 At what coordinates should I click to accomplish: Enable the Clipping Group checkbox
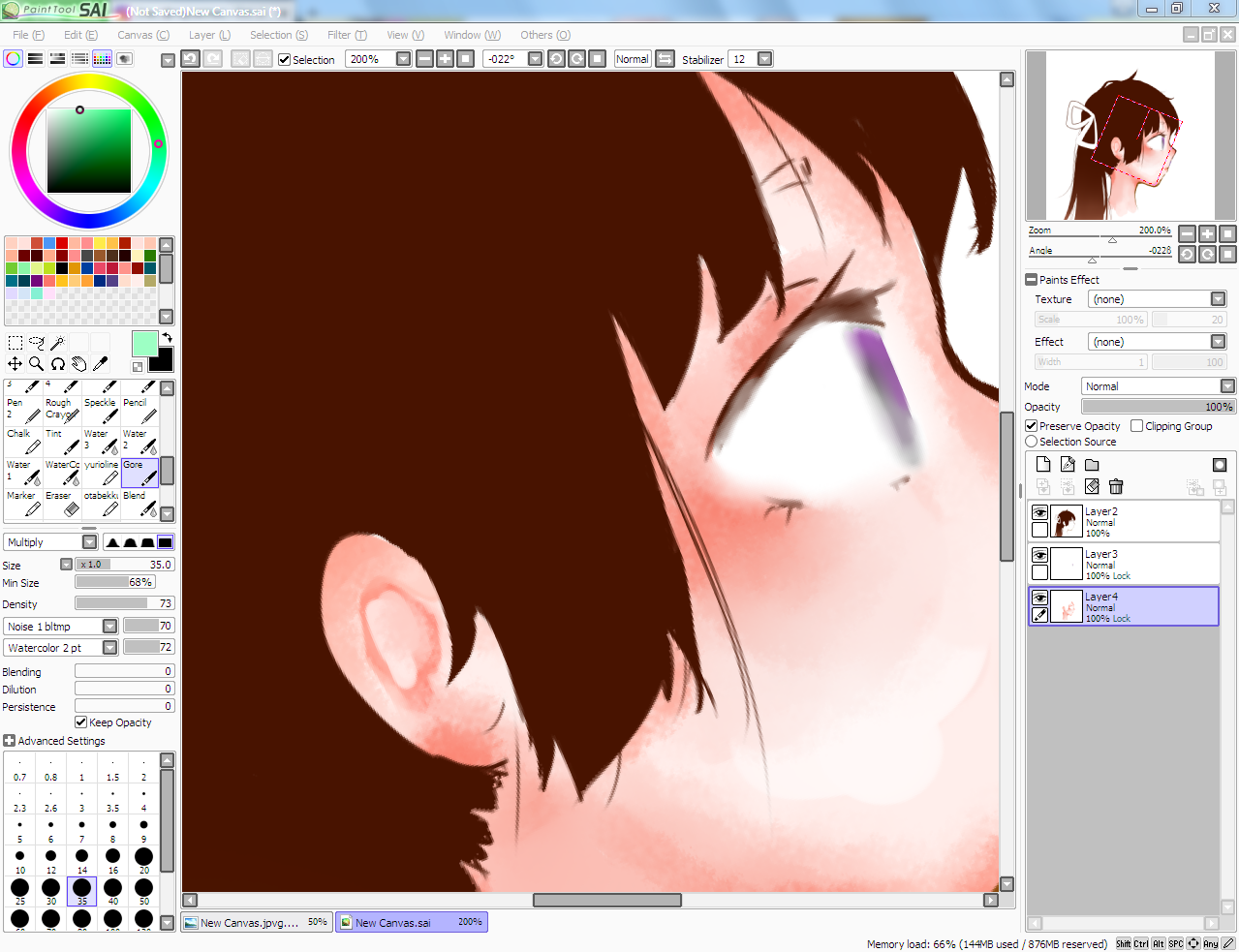pyautogui.click(x=1137, y=426)
